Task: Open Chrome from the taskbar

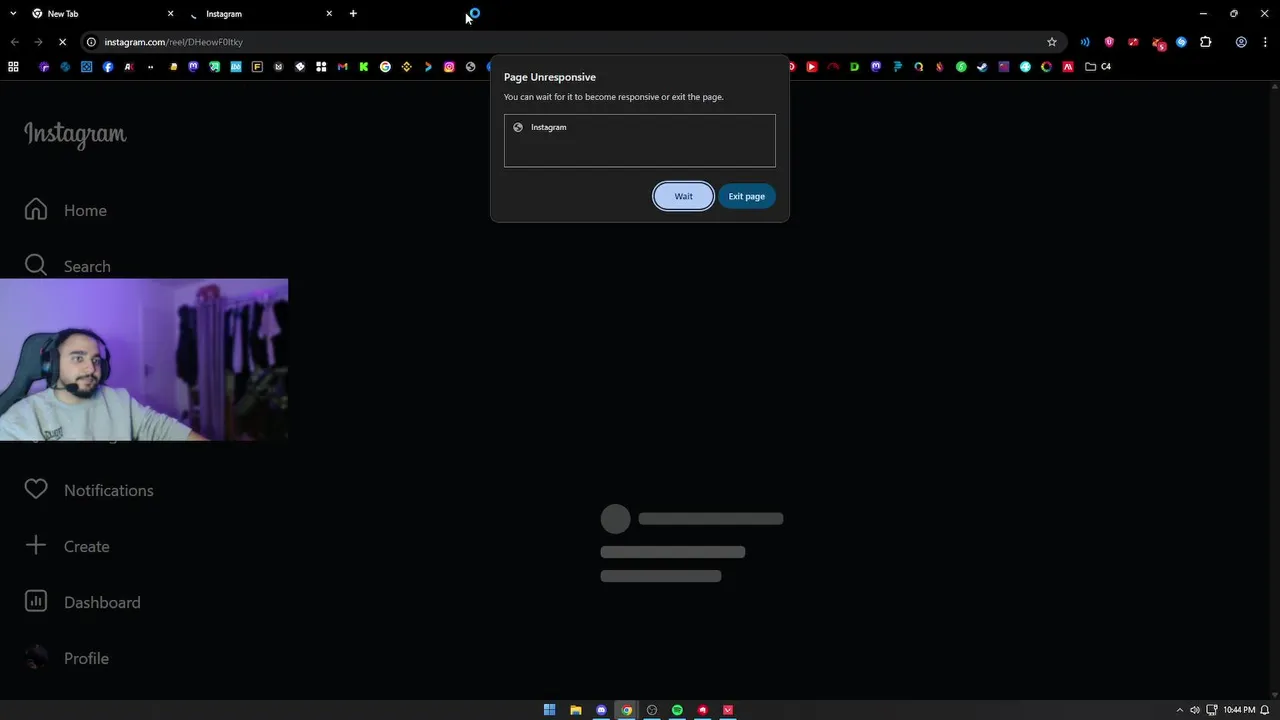Action: point(626,710)
